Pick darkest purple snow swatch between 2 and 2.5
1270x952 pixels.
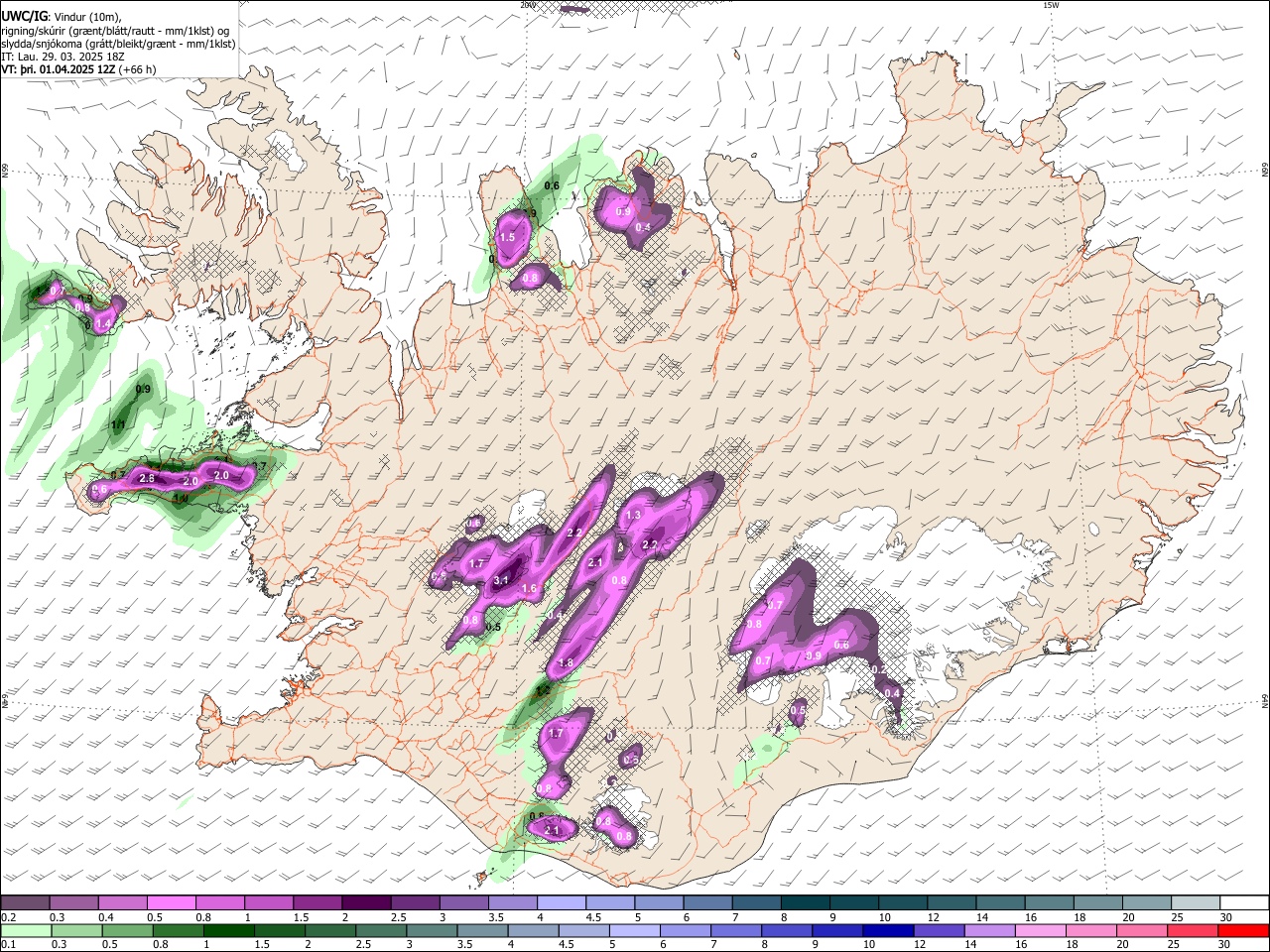coord(366,902)
